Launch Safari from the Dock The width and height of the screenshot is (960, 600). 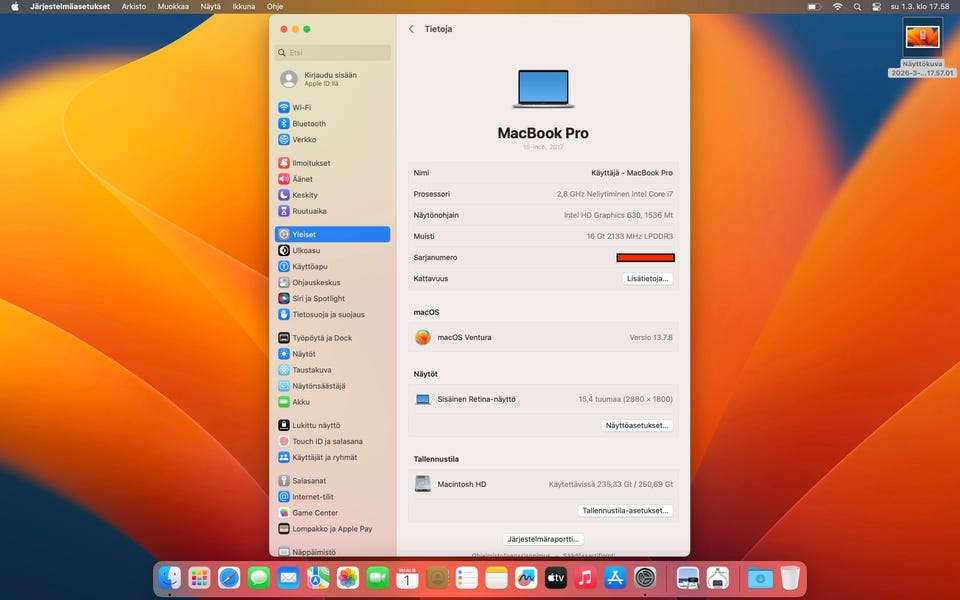[229, 578]
